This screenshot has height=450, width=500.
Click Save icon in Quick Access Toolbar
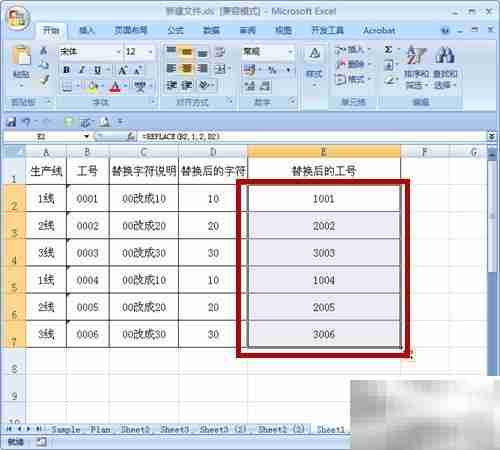(x=11, y=122)
